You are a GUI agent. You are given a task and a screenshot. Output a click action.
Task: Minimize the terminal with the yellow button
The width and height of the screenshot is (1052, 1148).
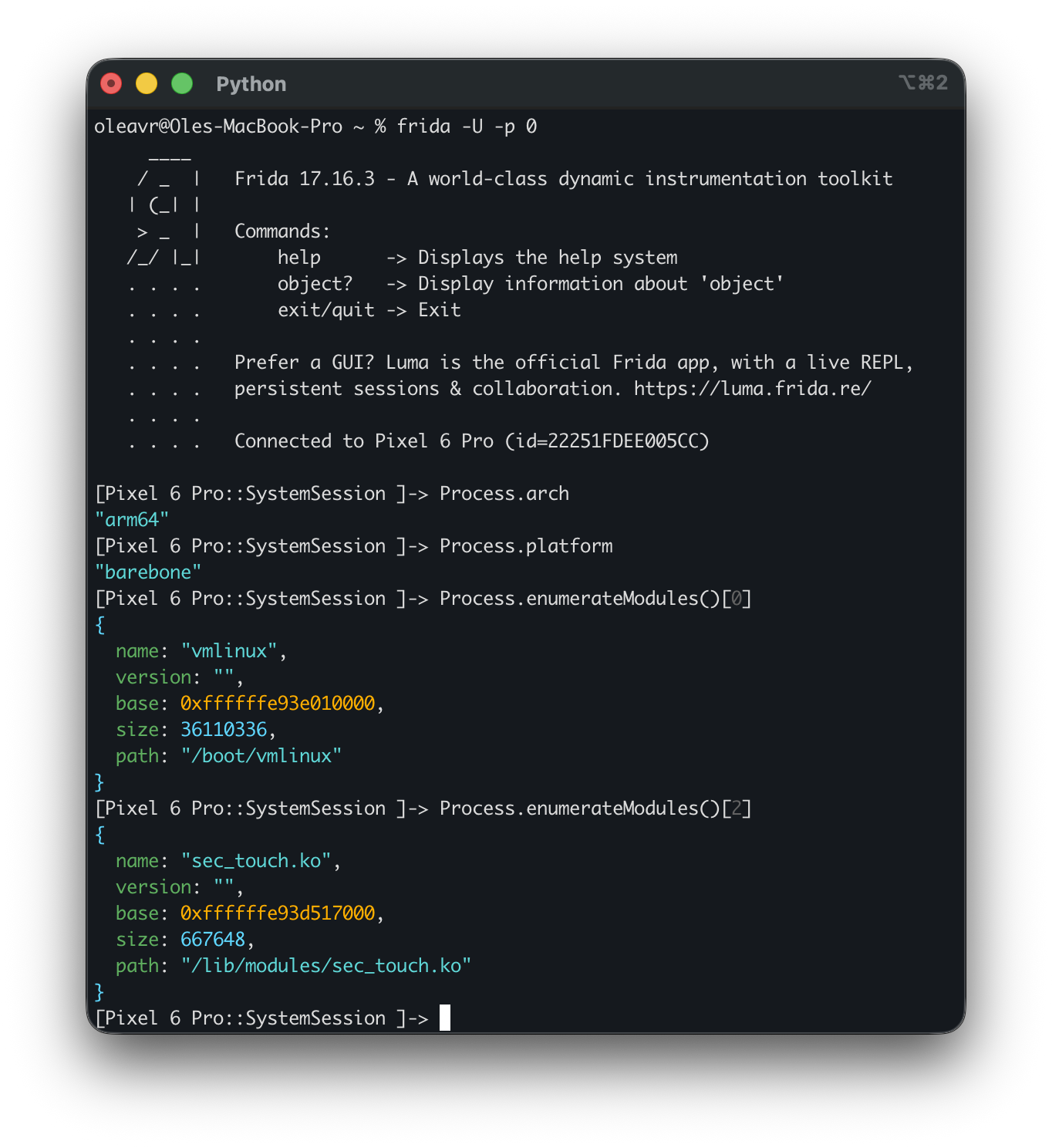(147, 83)
